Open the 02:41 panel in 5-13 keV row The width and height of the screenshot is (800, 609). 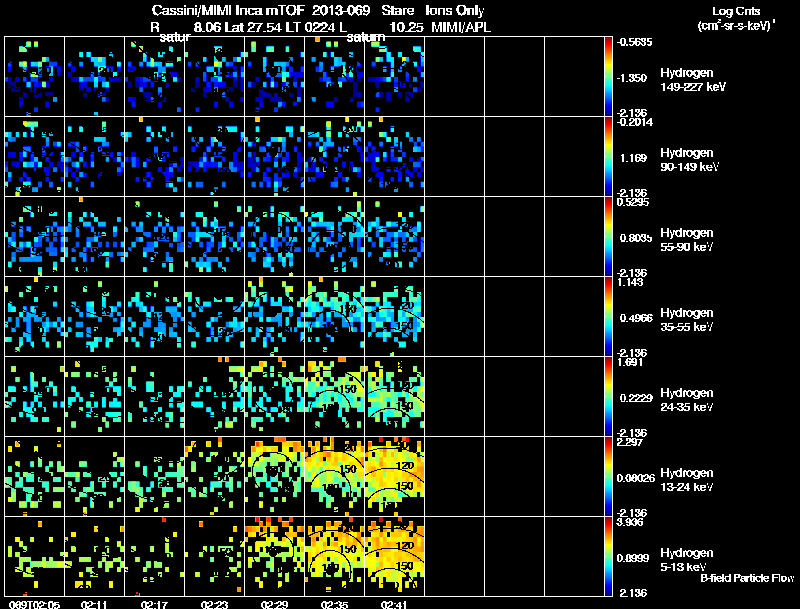pos(394,556)
